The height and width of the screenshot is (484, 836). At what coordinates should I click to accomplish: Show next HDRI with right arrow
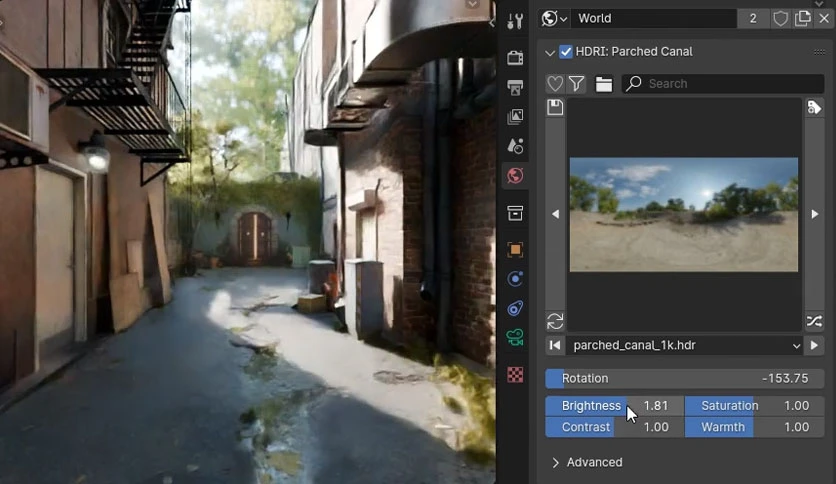click(x=814, y=214)
